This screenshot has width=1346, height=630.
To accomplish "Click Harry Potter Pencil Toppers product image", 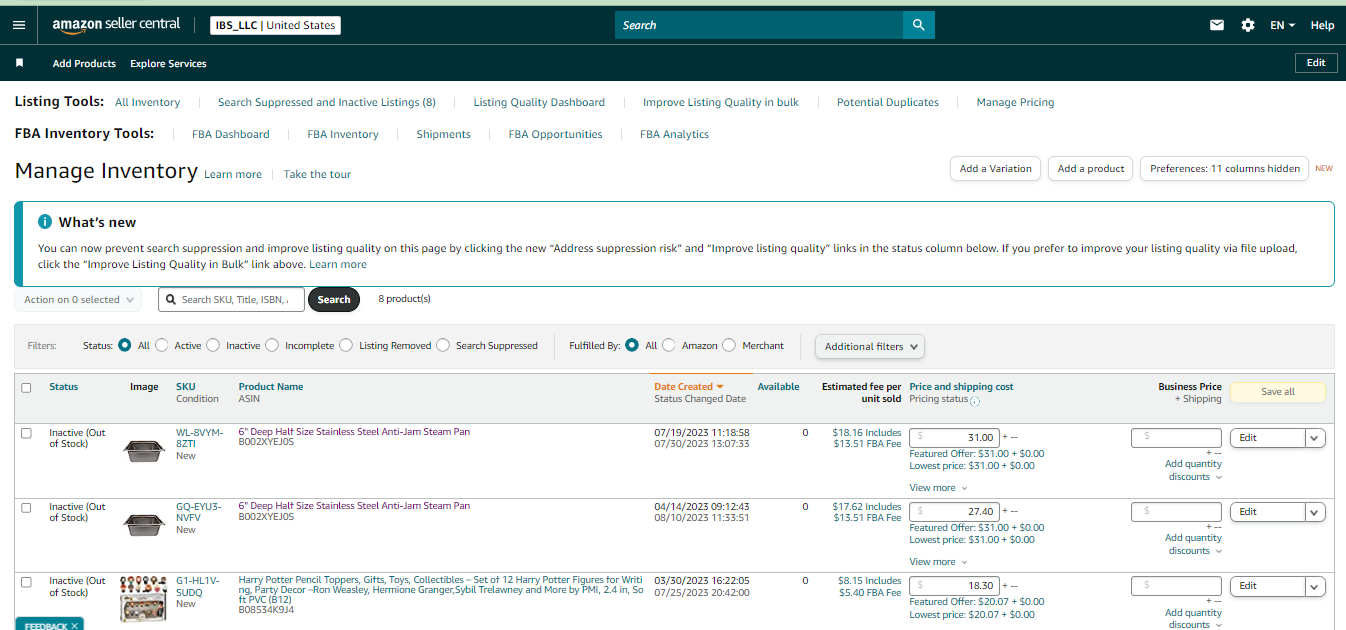I will (x=141, y=599).
